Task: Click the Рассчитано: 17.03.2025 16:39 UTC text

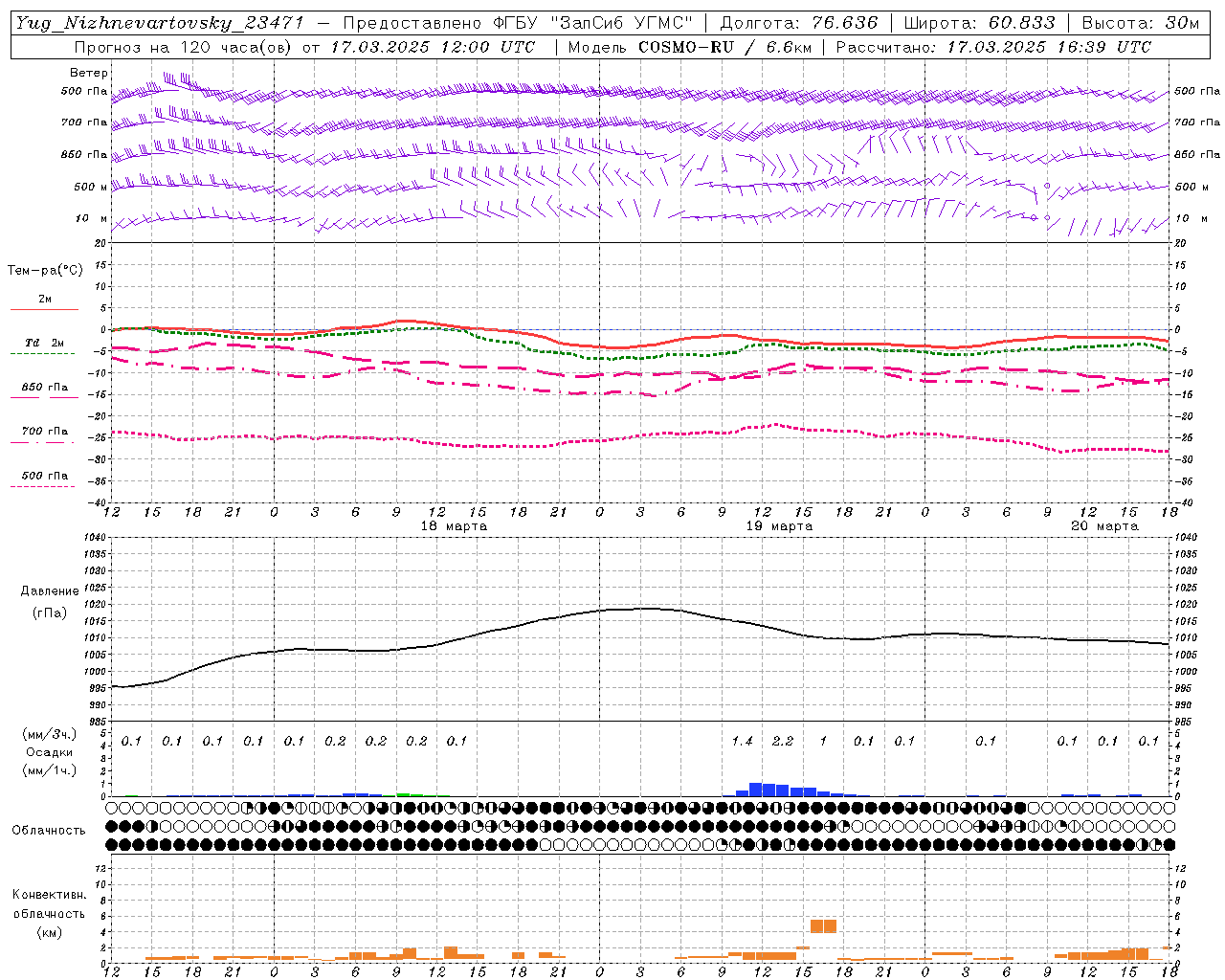Action: 993,47
